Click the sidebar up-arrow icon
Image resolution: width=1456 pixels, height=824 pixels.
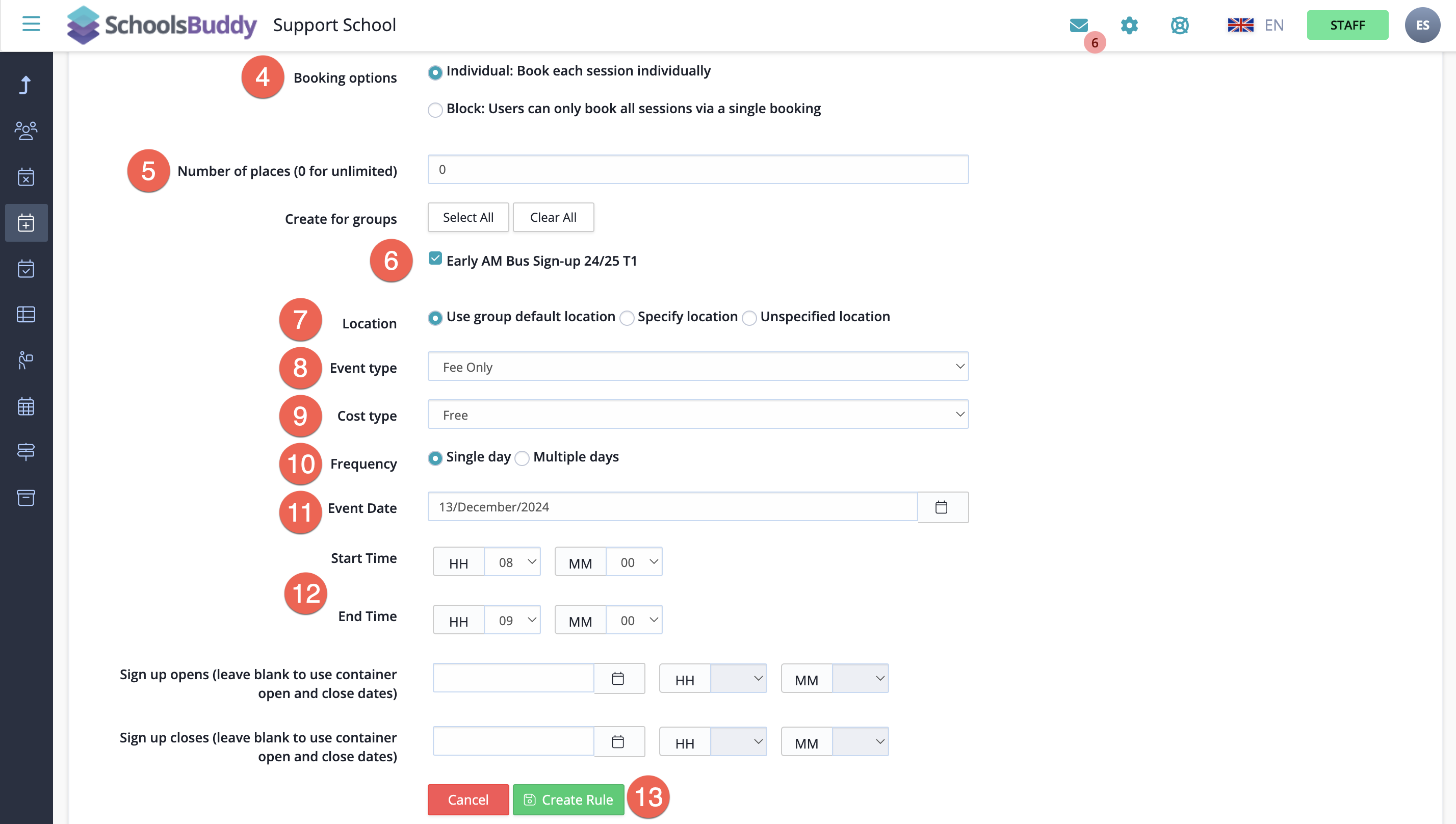(x=26, y=85)
